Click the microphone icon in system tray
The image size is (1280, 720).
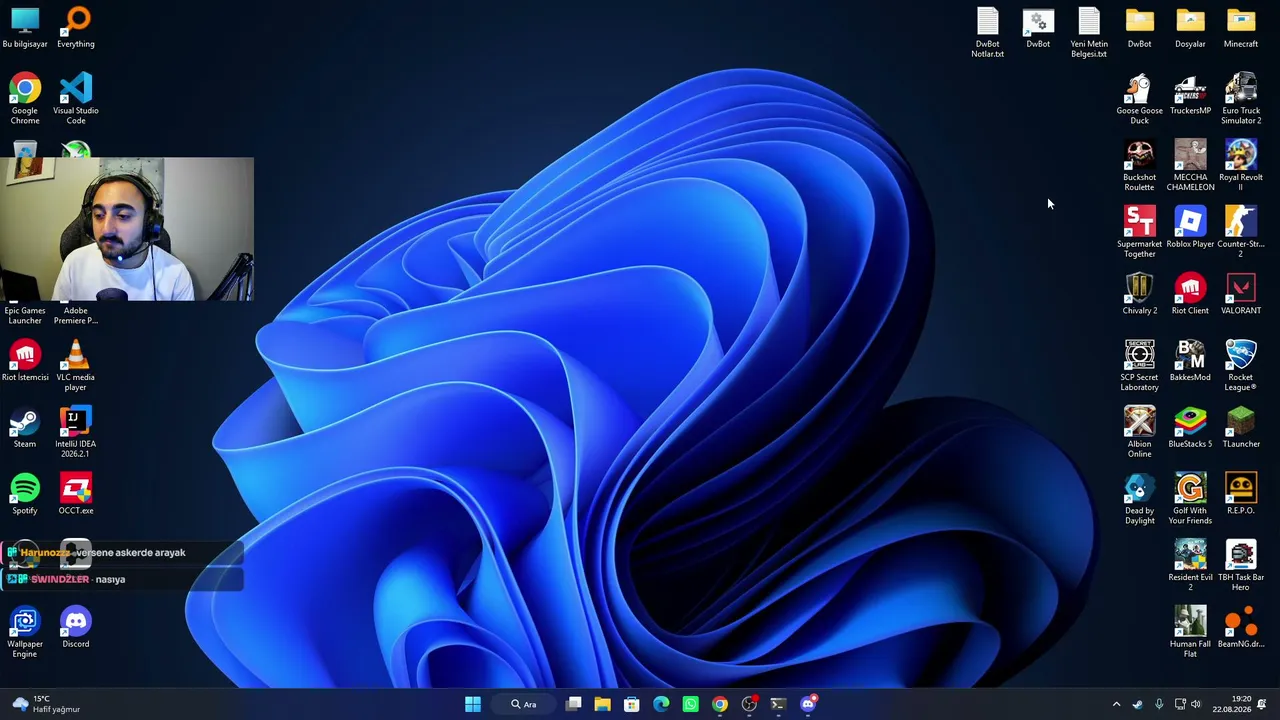coord(1159,704)
